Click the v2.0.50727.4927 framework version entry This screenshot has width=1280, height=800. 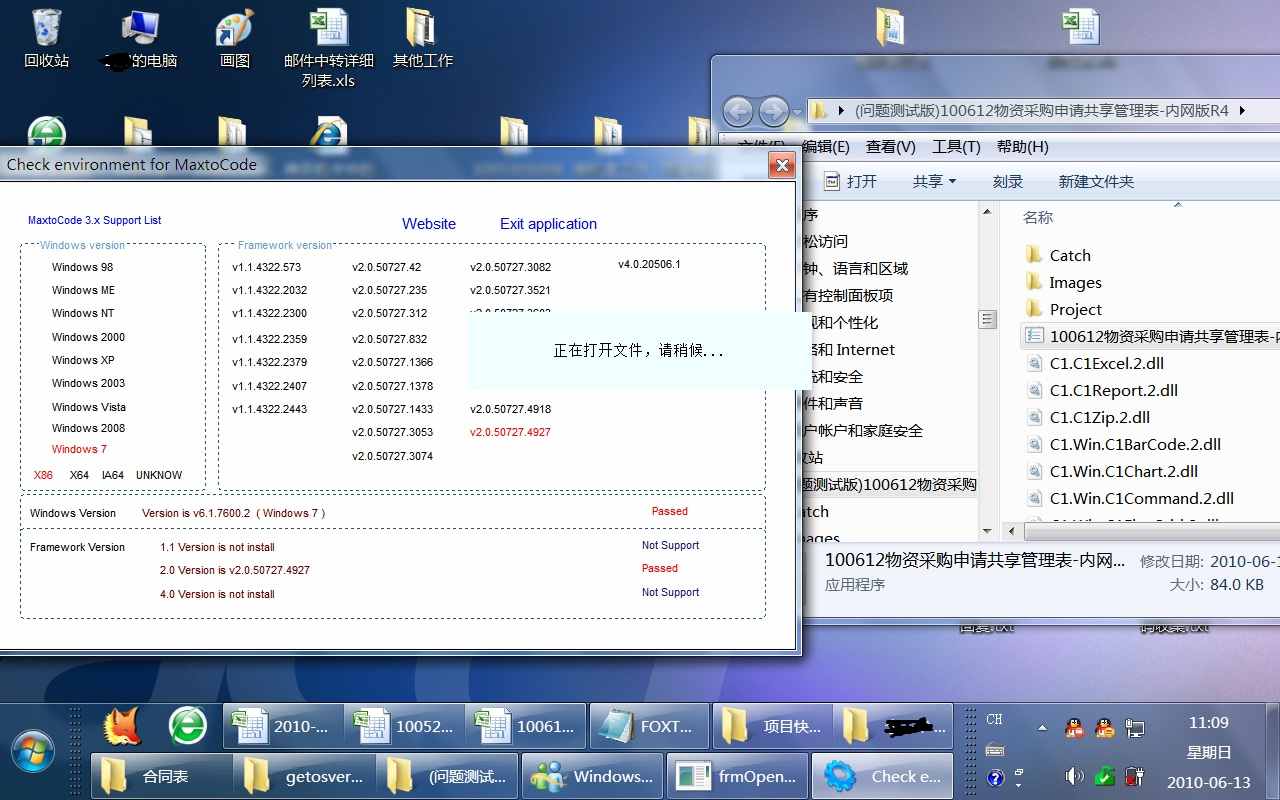pyautogui.click(x=510, y=432)
